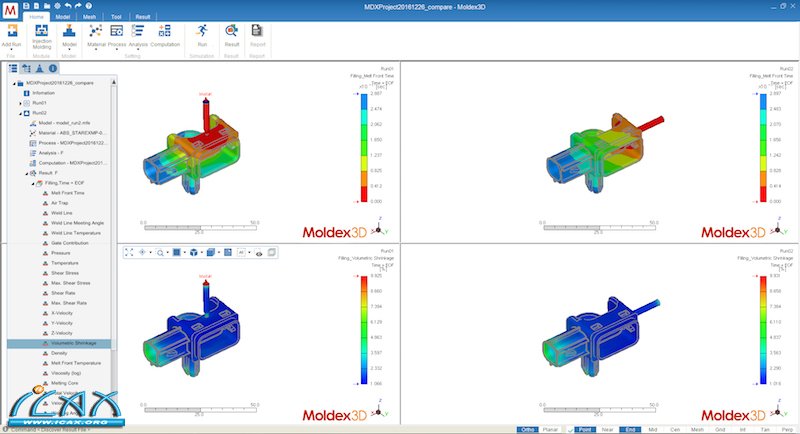Switch to the project tree list panel icon
Screen dimensions: 800x434
tap(13, 68)
